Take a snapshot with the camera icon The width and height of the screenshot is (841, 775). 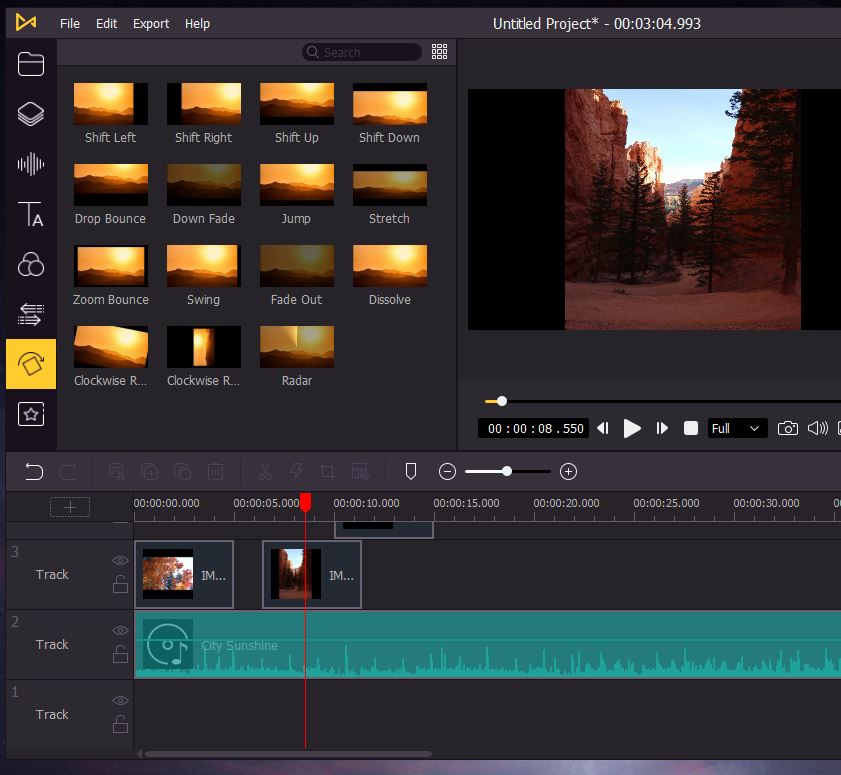pyautogui.click(x=788, y=428)
